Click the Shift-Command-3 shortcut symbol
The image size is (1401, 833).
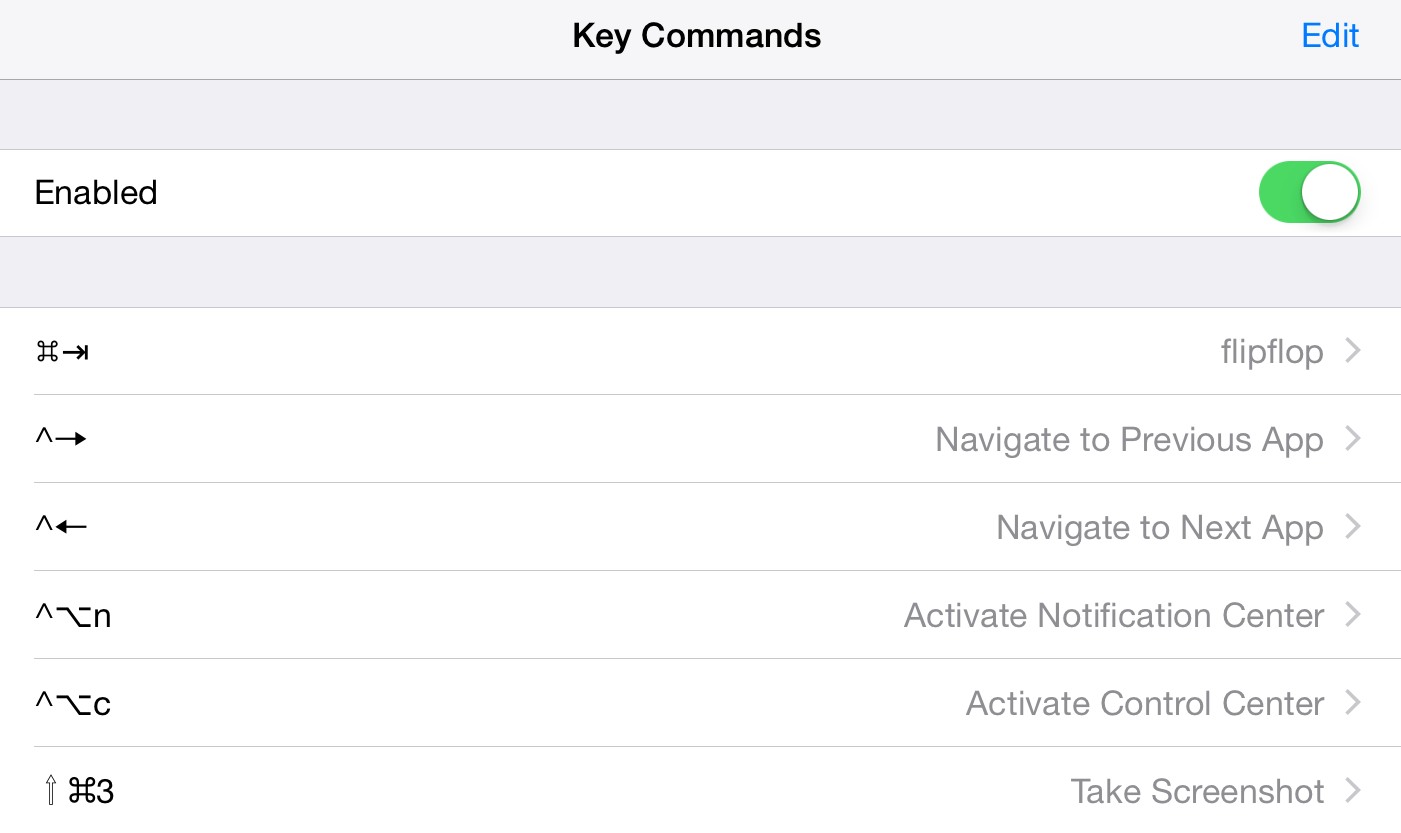(76, 791)
